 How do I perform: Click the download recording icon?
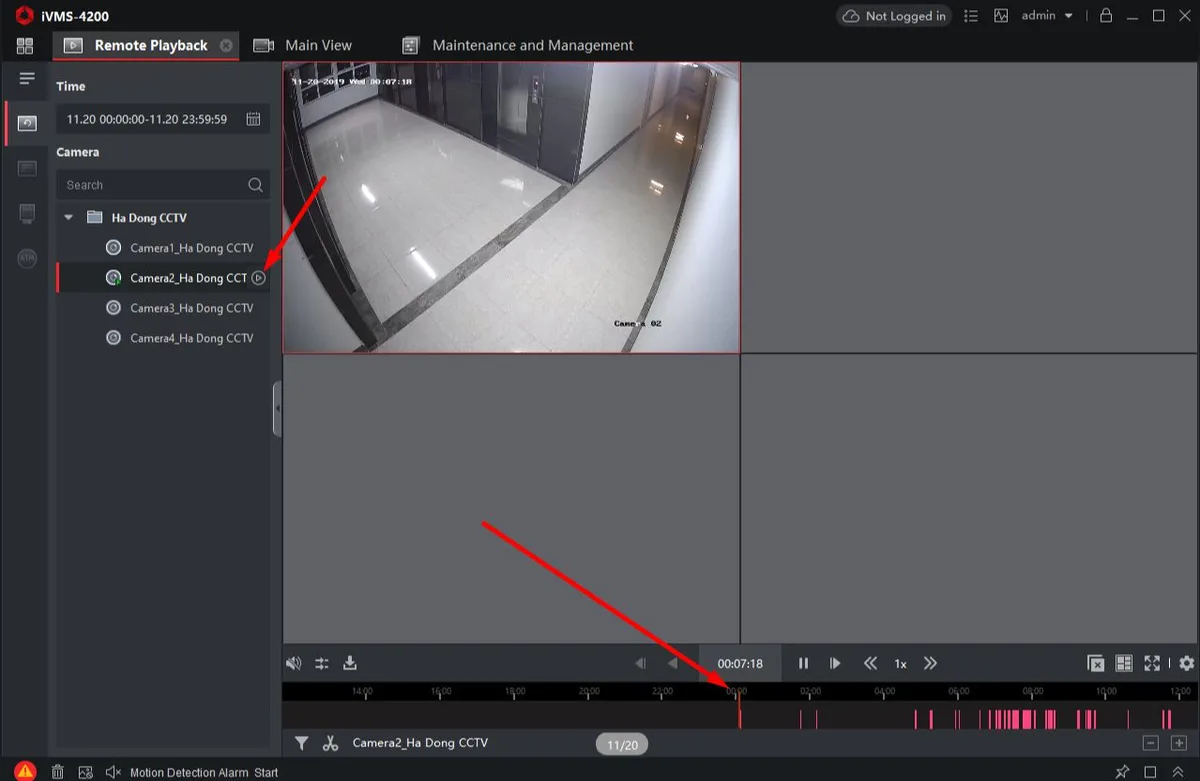point(350,663)
